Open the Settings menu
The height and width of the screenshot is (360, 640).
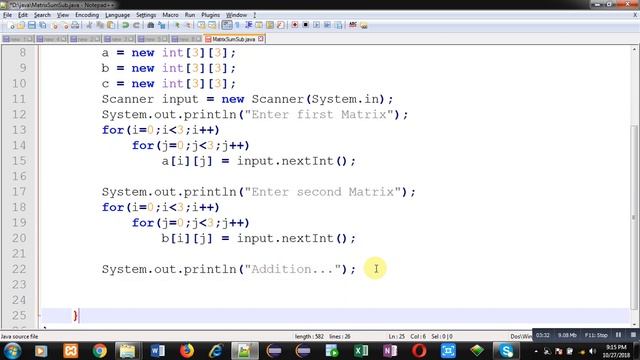coord(146,15)
